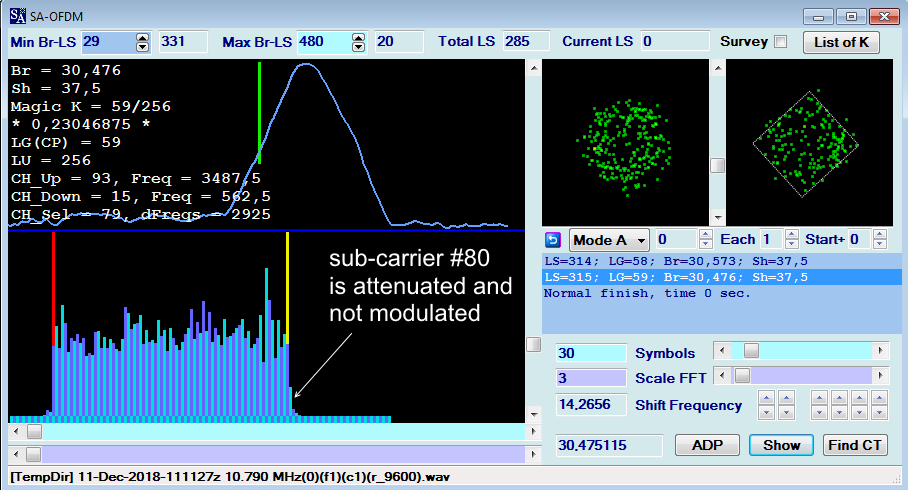Click the lavender horizontal scrollbar right arrow

tap(533, 454)
